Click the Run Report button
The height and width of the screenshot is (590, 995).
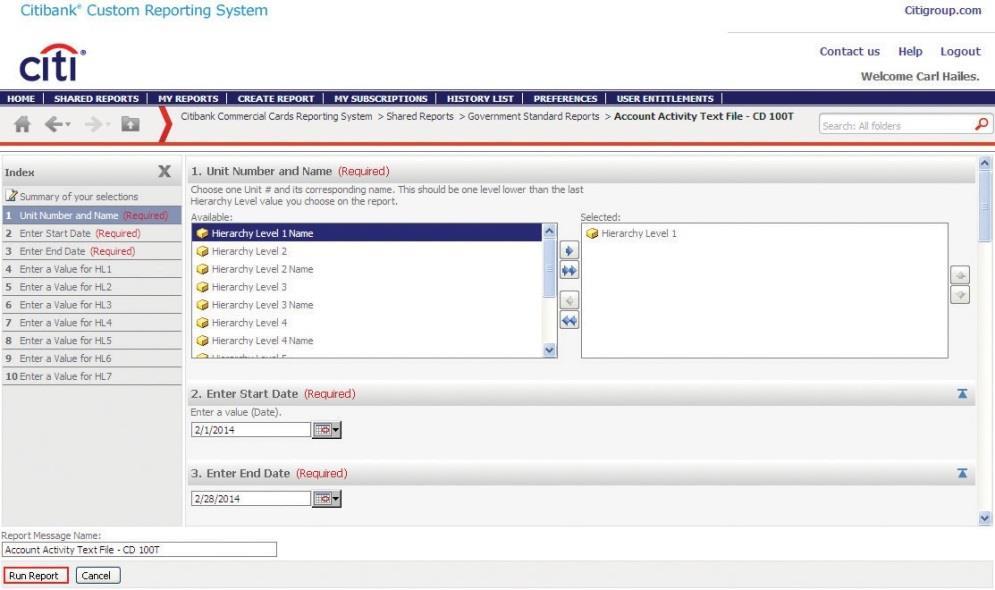pos(36,575)
